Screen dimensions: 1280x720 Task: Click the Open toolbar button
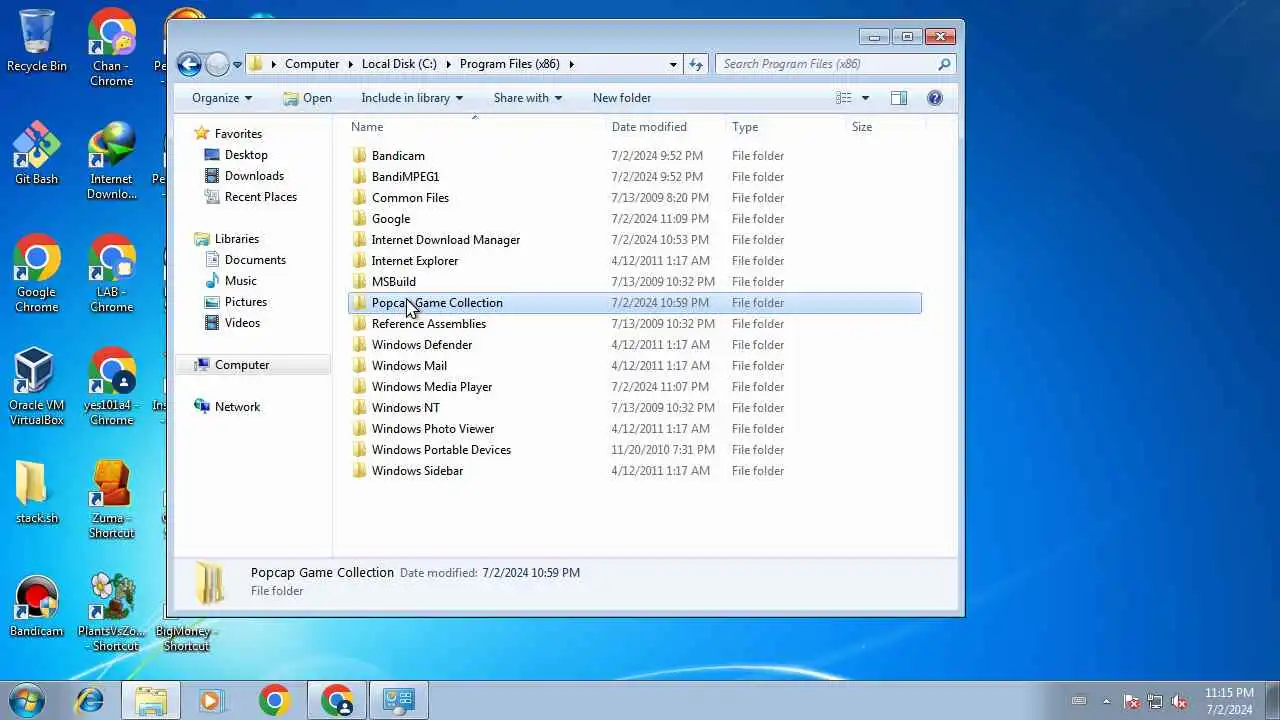pos(307,98)
